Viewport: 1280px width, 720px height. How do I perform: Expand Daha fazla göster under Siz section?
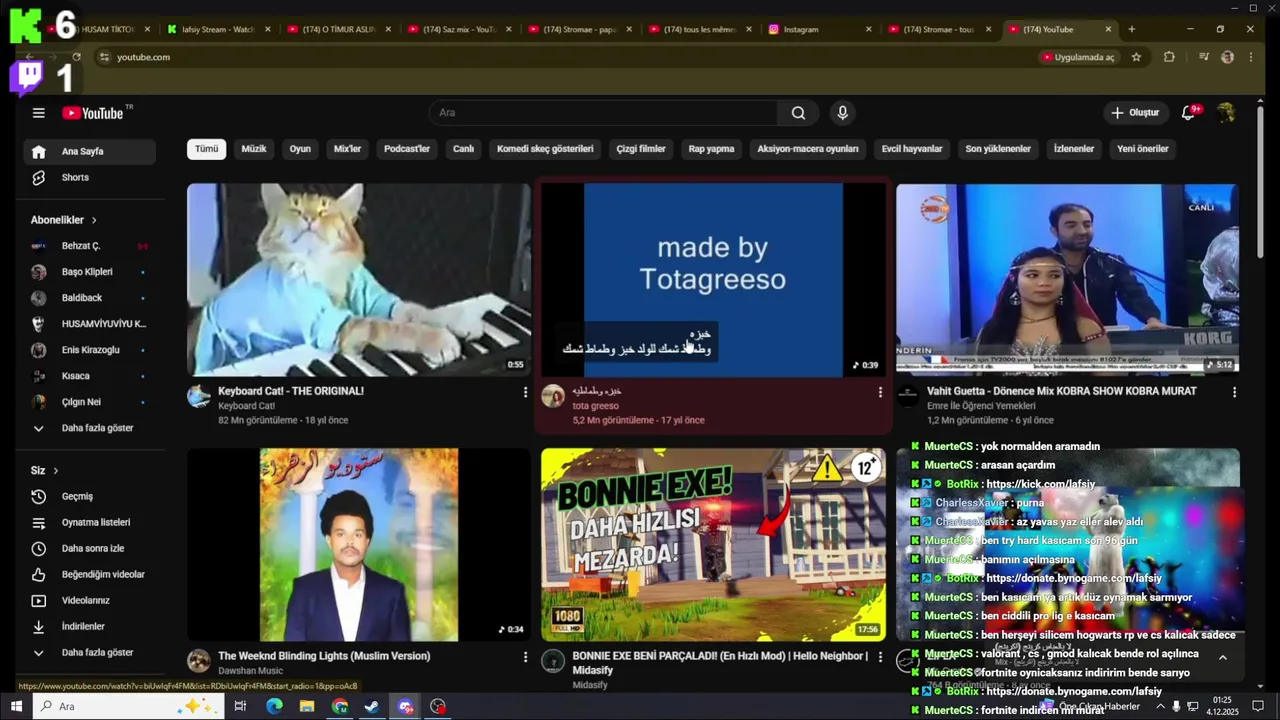90,652
